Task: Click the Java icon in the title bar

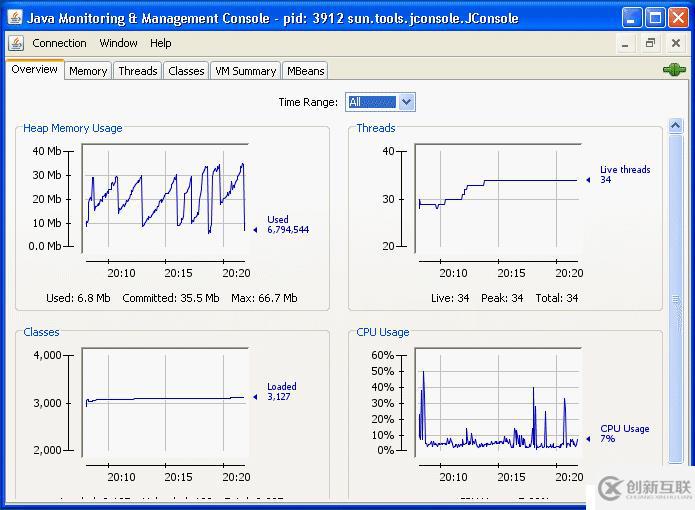Action: (x=14, y=18)
